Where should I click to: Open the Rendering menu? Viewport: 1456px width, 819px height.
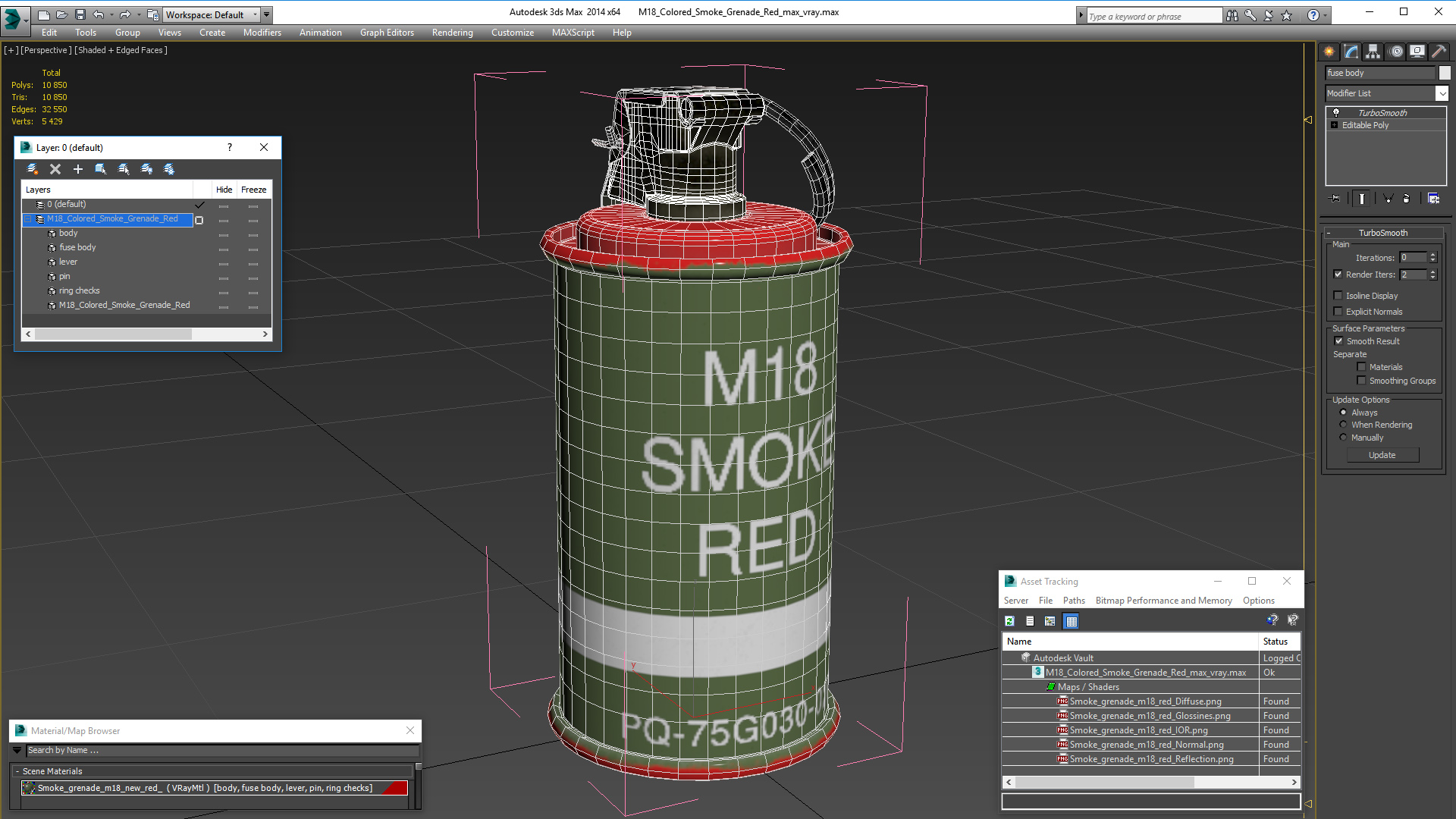(453, 33)
